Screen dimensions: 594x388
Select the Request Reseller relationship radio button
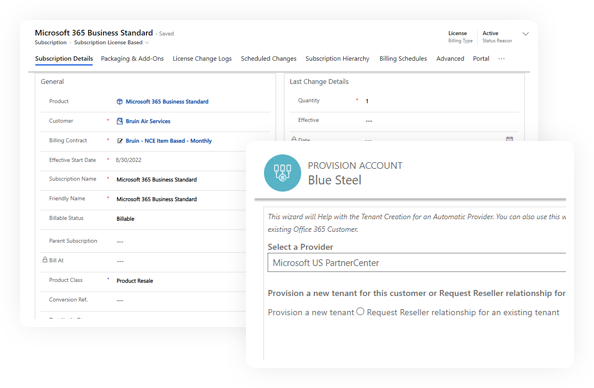[360, 311]
